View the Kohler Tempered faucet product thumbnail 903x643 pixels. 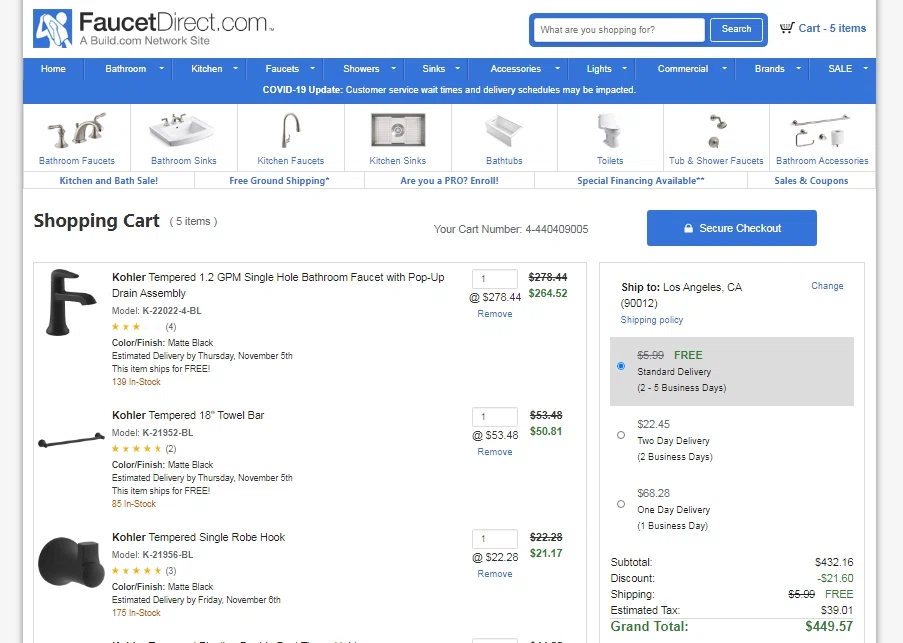70,302
